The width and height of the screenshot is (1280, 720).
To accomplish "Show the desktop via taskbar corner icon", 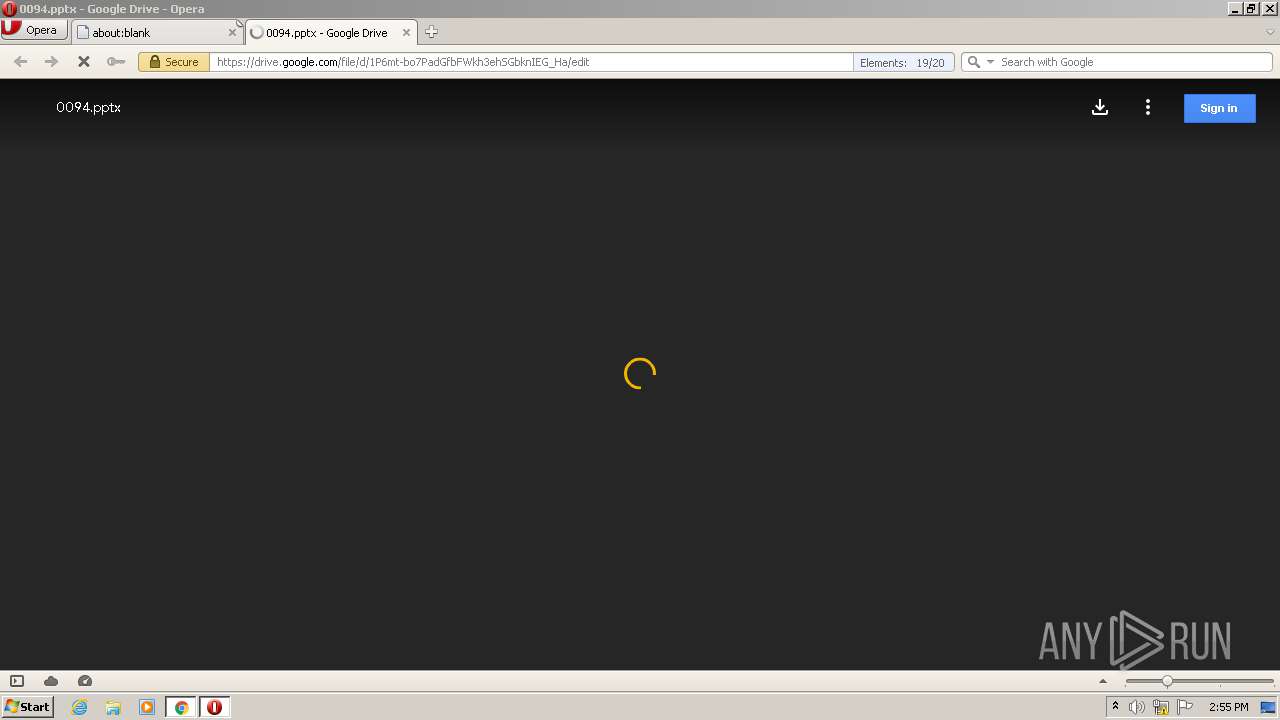I will coord(1268,707).
